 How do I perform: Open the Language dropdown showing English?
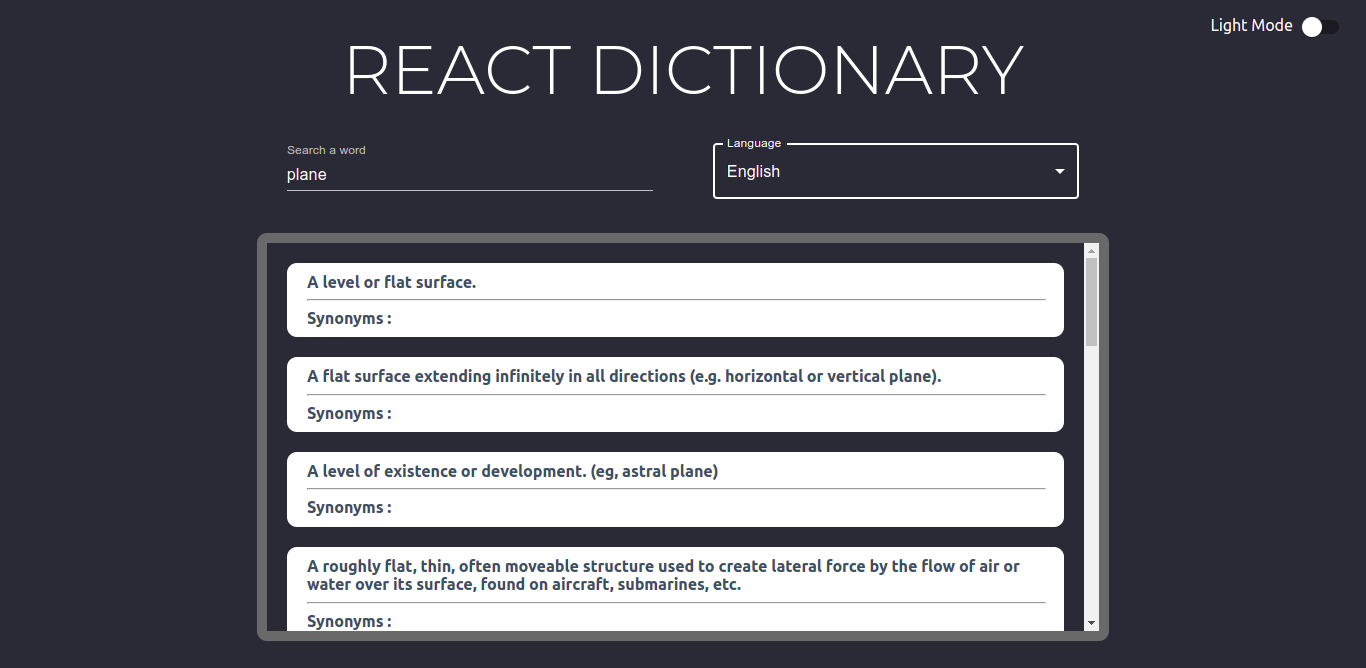(x=880, y=172)
